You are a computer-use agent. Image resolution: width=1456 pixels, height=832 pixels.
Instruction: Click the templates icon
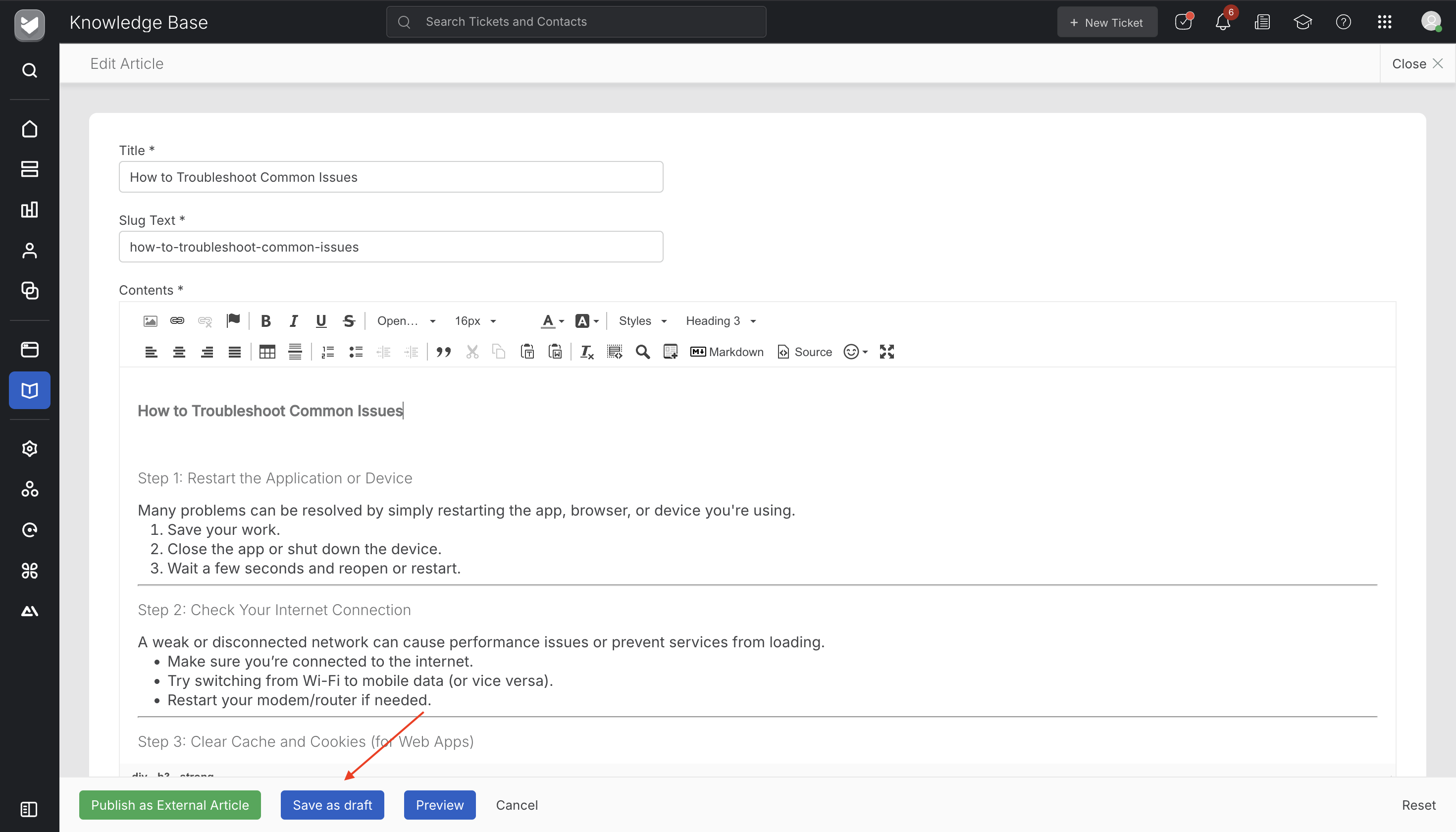(670, 352)
